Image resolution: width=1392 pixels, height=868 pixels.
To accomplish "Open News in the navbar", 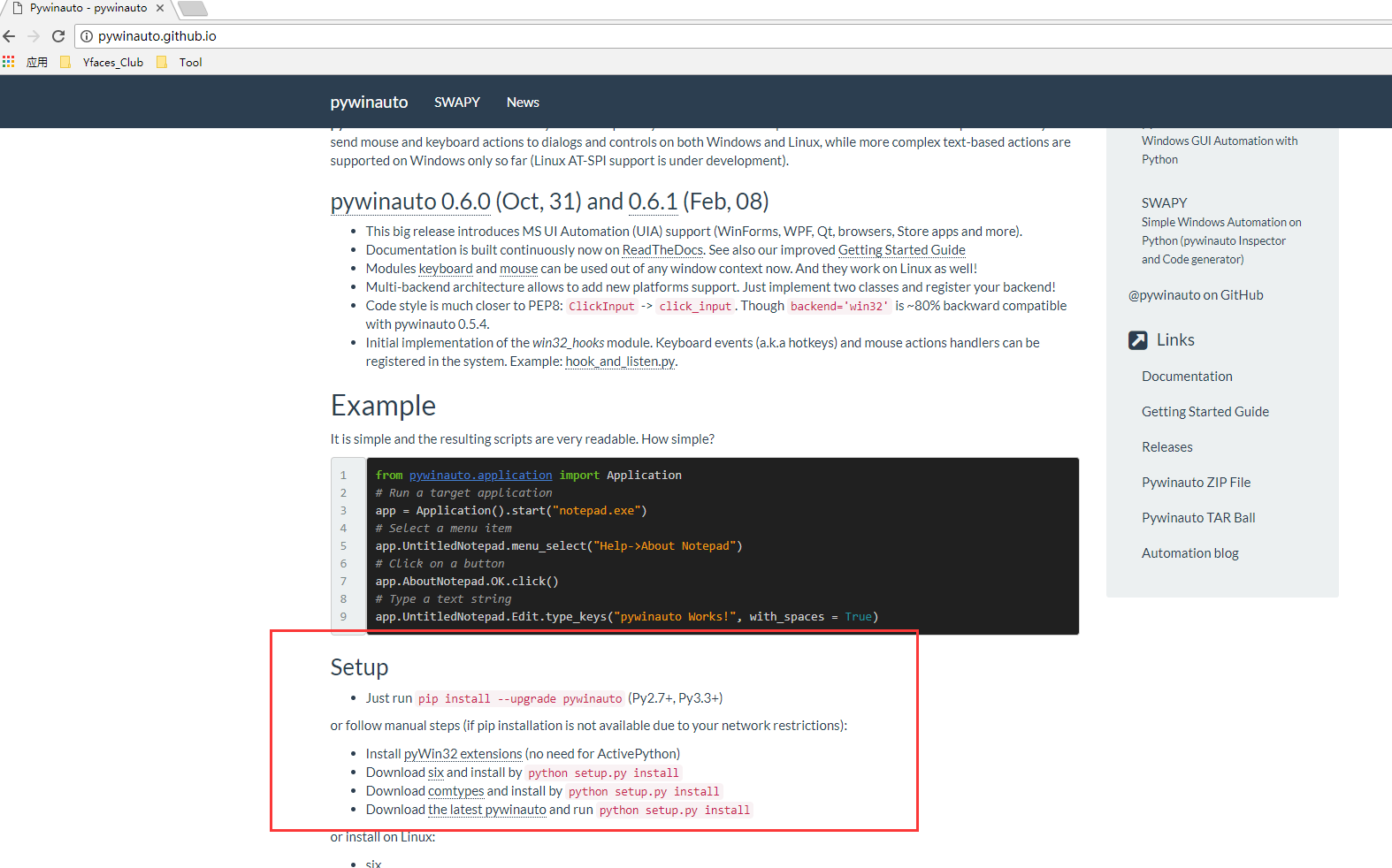I will click(523, 103).
